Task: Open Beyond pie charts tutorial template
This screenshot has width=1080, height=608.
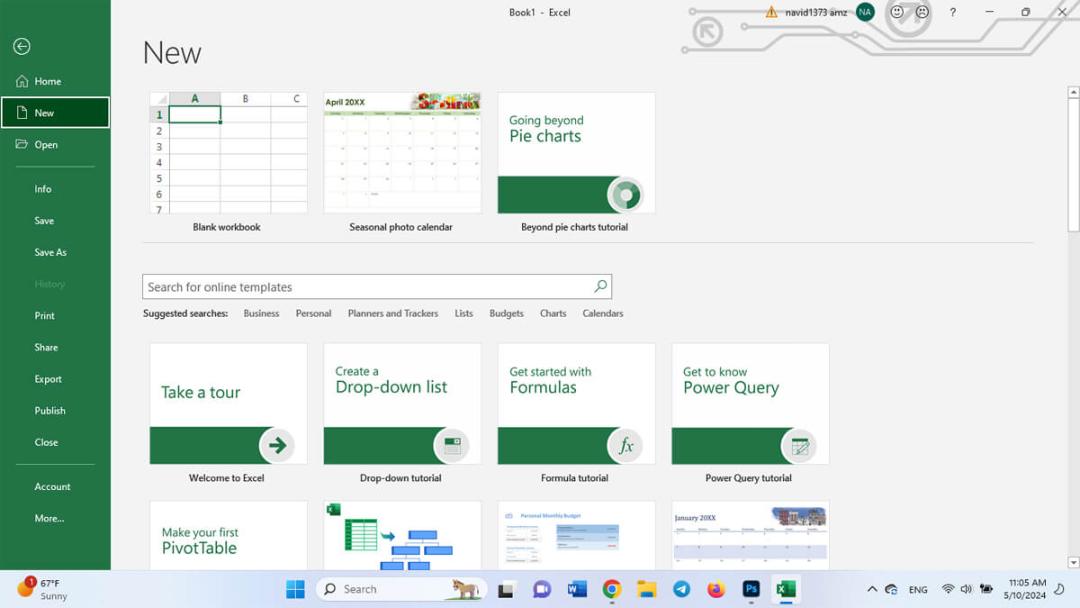Action: click(577, 162)
